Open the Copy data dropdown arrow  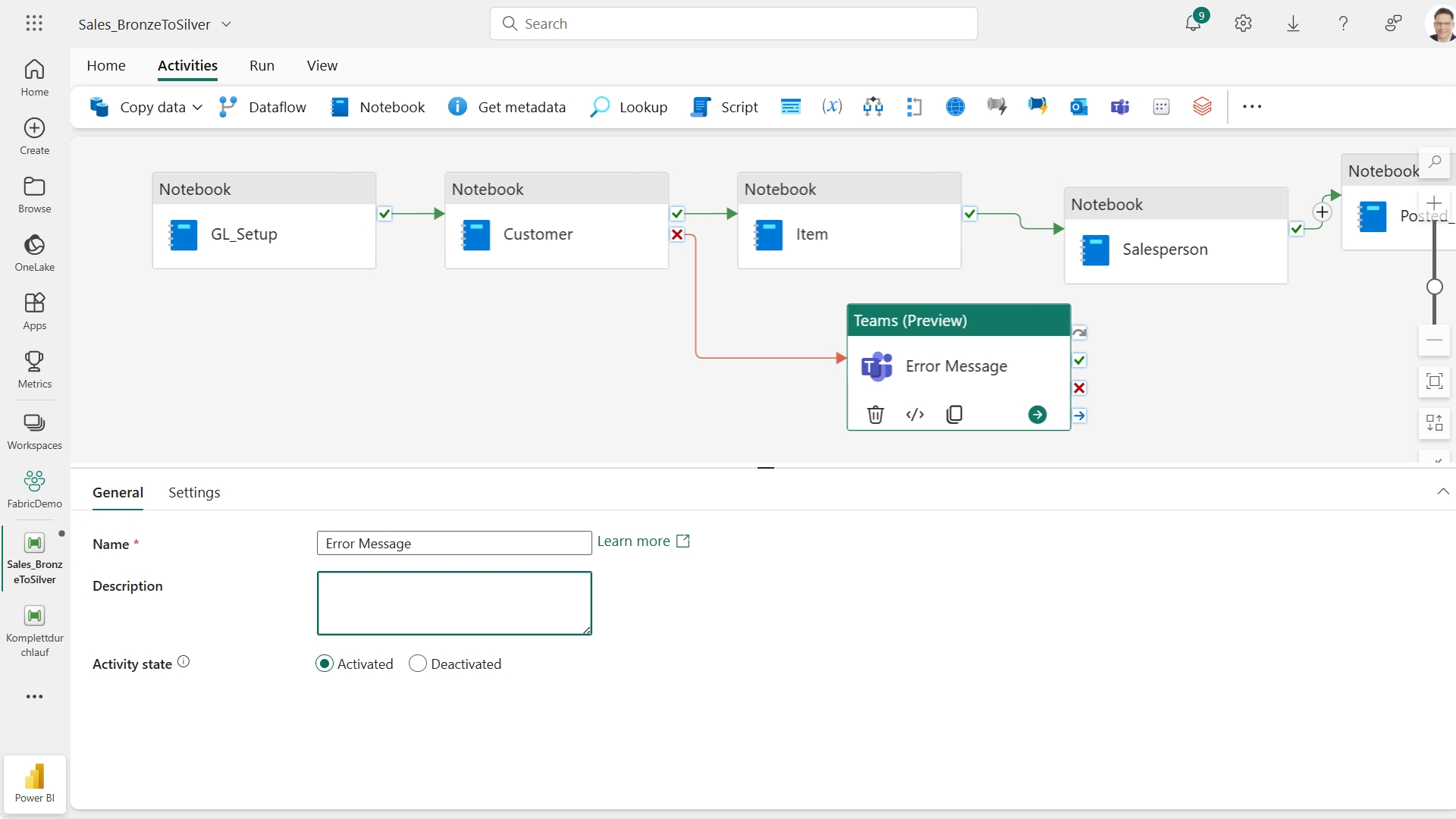pyautogui.click(x=197, y=106)
